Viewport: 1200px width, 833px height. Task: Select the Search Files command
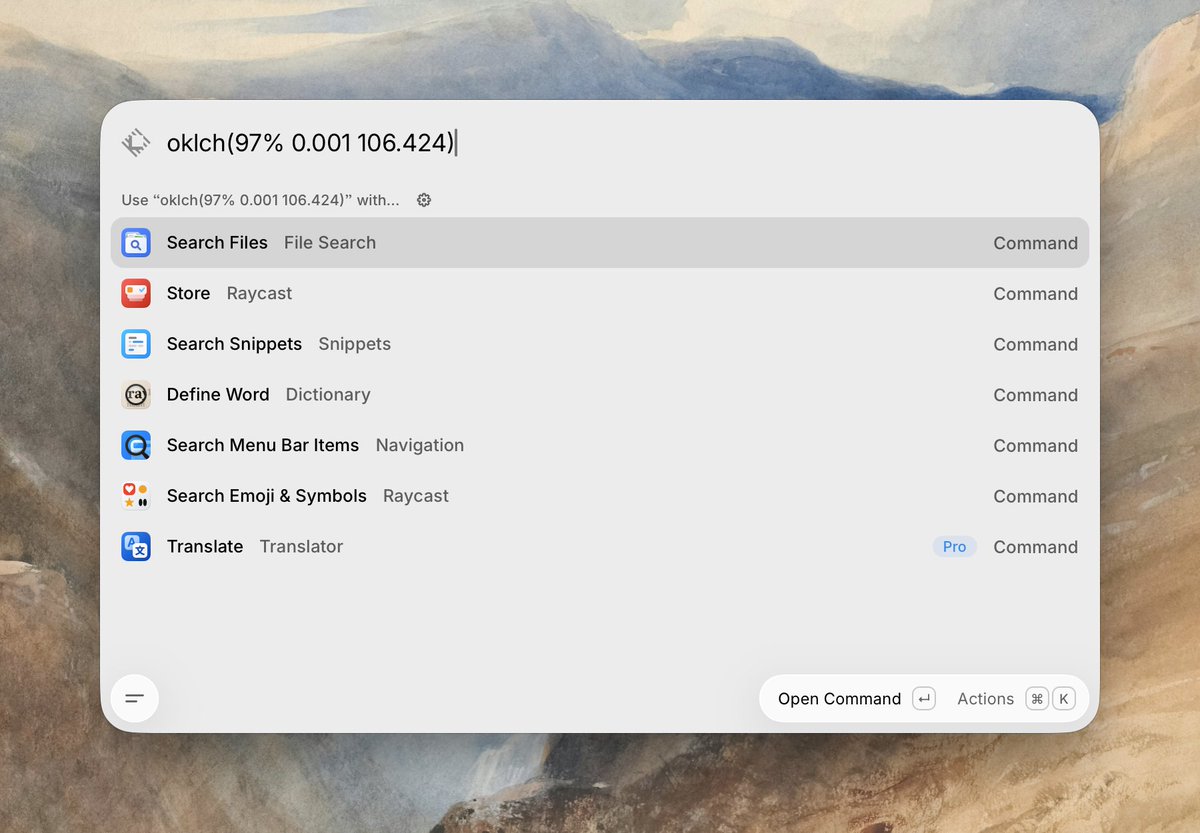(600, 243)
